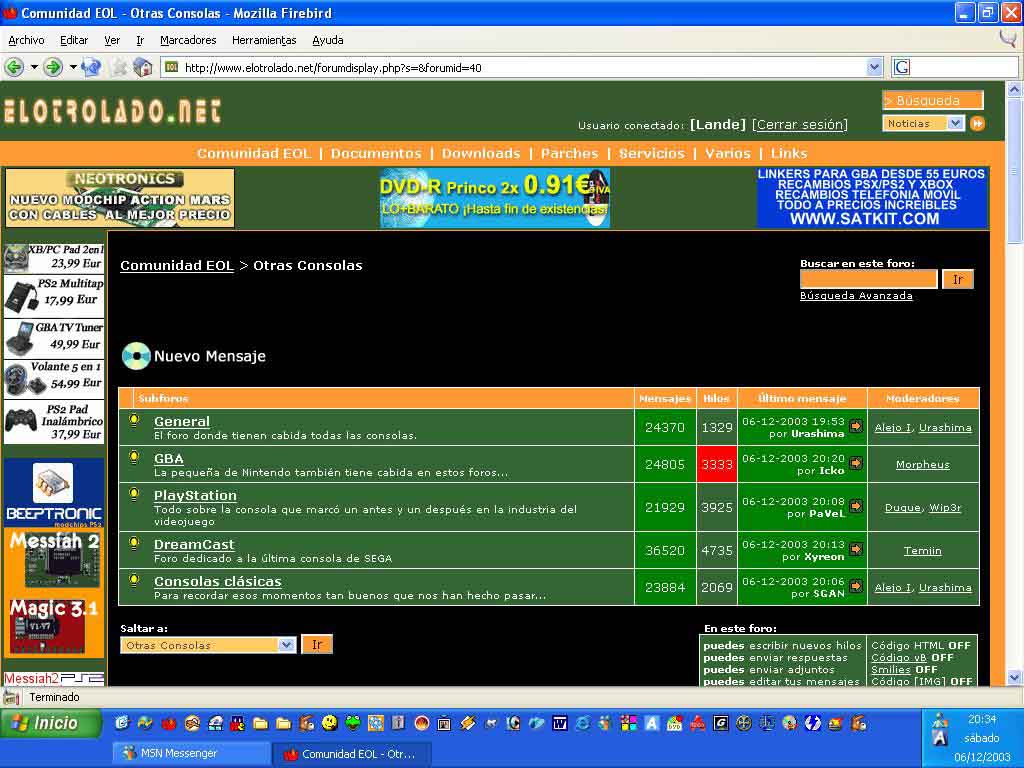The width and height of the screenshot is (1024, 768).
Task: Open the Editar menu
Action: [x=74, y=40]
